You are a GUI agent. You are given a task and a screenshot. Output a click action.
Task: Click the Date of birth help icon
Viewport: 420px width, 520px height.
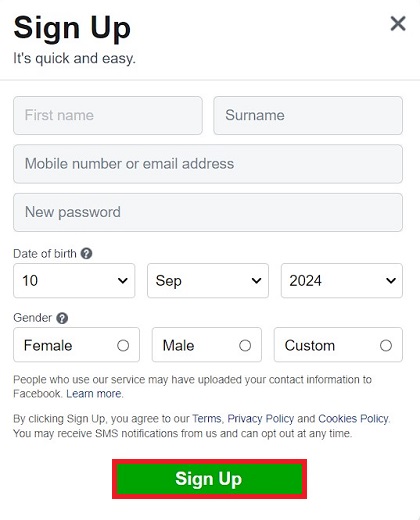click(x=86, y=254)
